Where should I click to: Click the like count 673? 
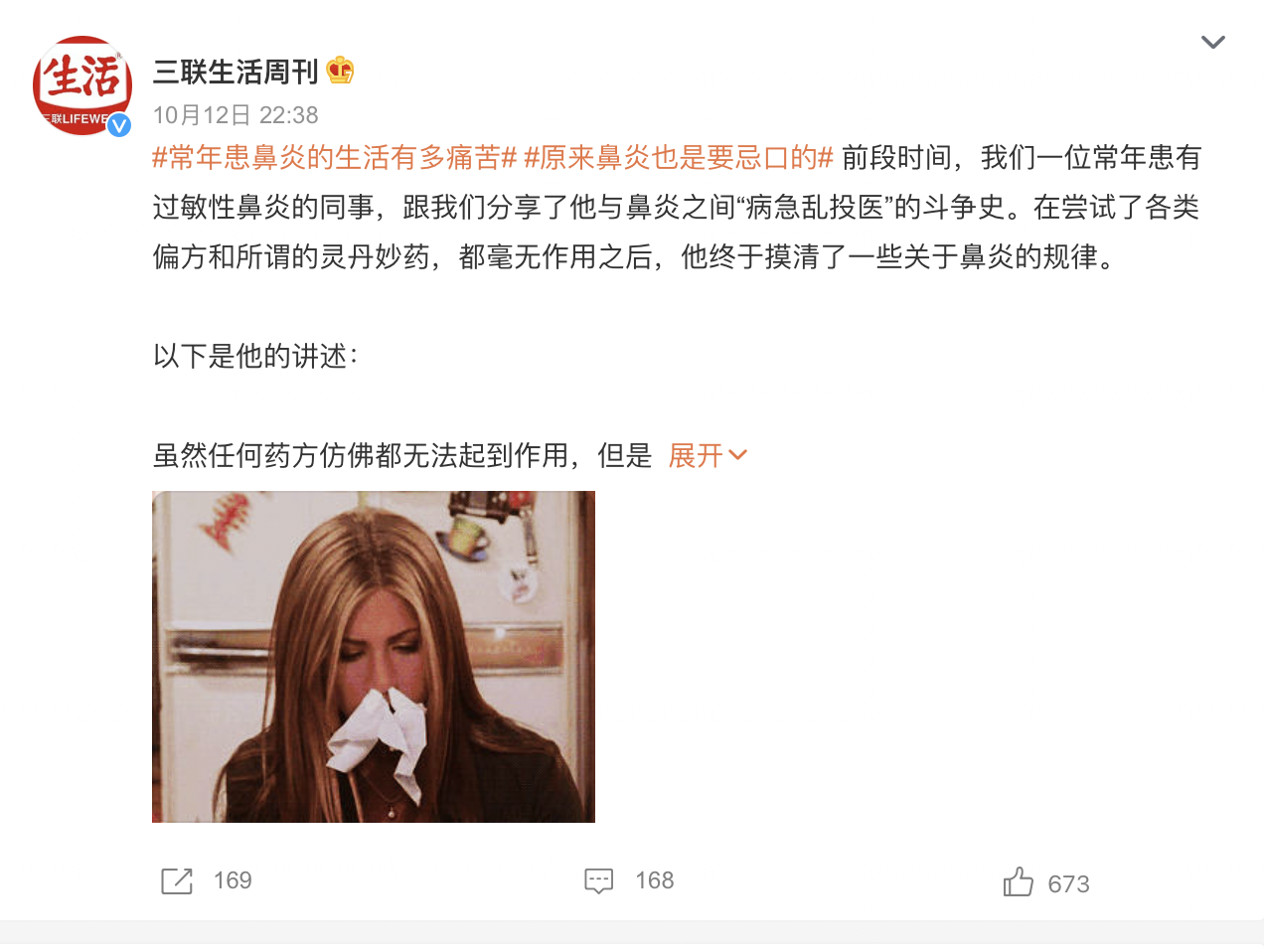tap(1069, 884)
